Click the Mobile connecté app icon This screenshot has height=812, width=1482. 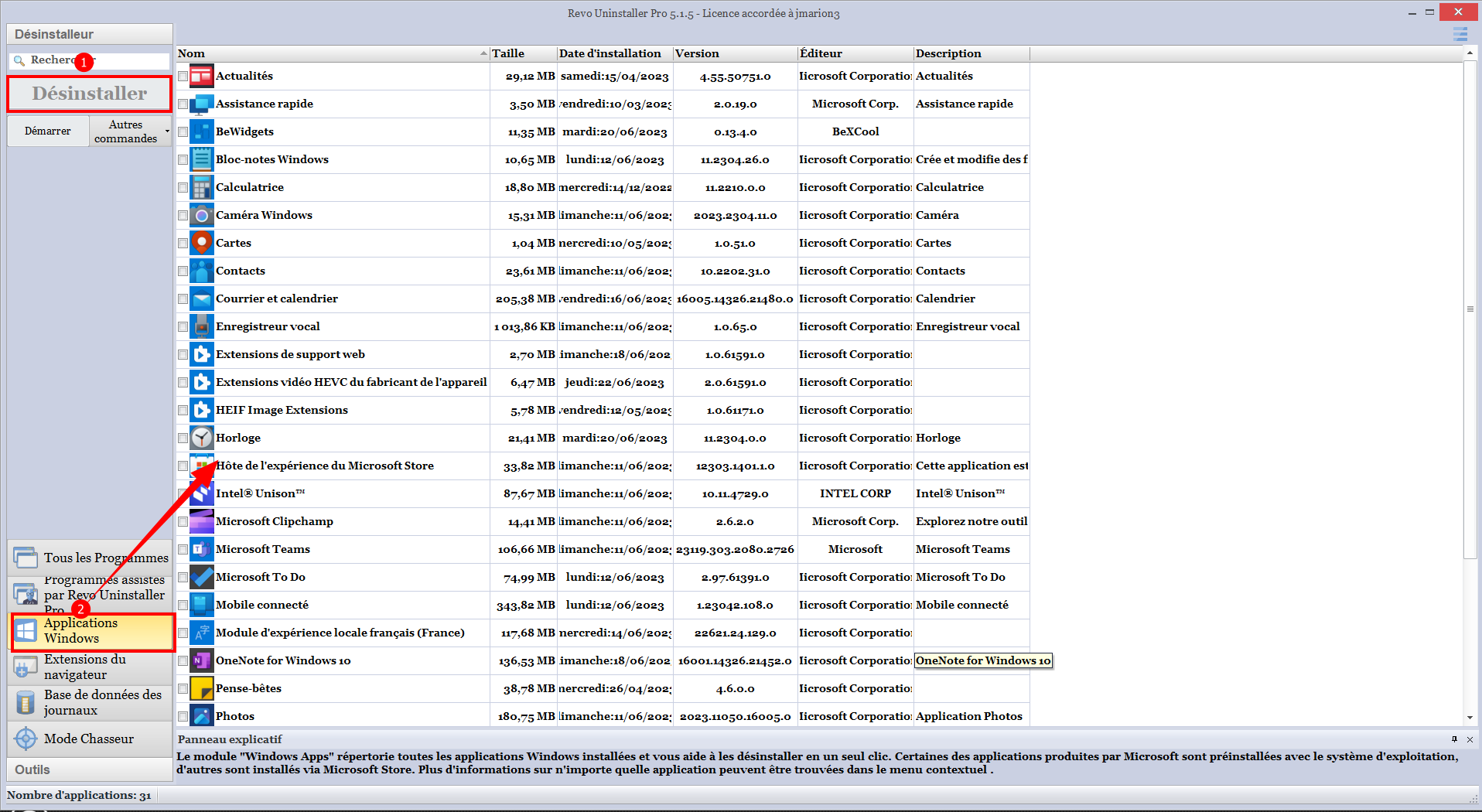[x=202, y=605]
